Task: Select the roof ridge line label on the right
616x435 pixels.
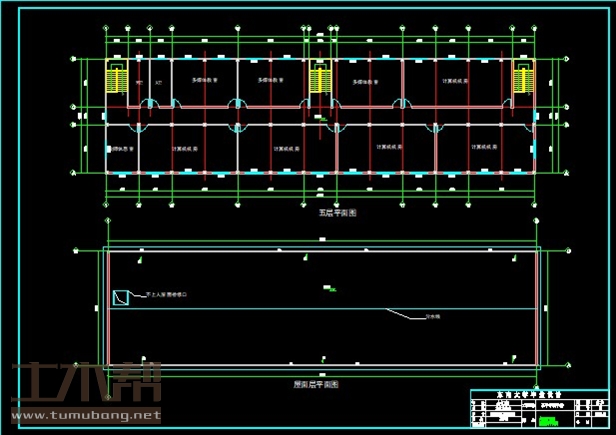Action: [434, 316]
